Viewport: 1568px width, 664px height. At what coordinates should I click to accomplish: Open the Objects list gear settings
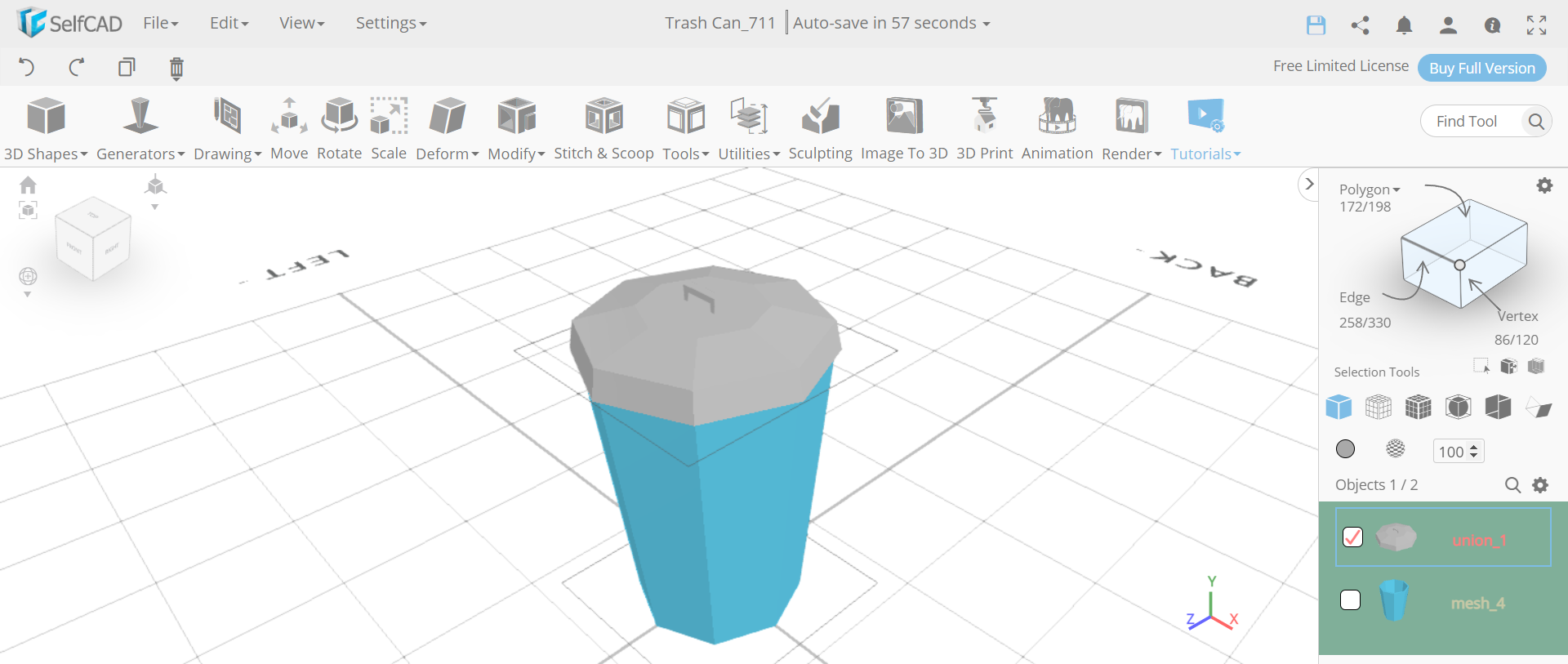tap(1540, 485)
